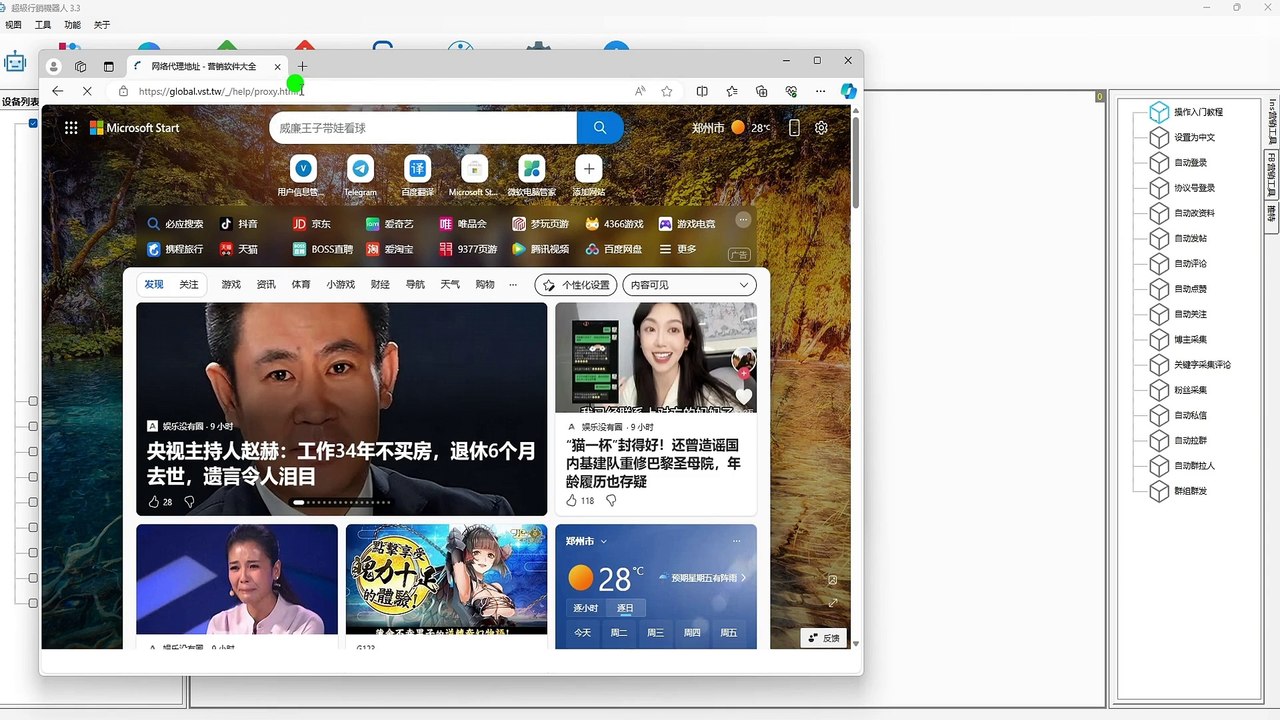The width and height of the screenshot is (1280, 720).
Task: Stop loading the page in the browser
Action: (87, 91)
